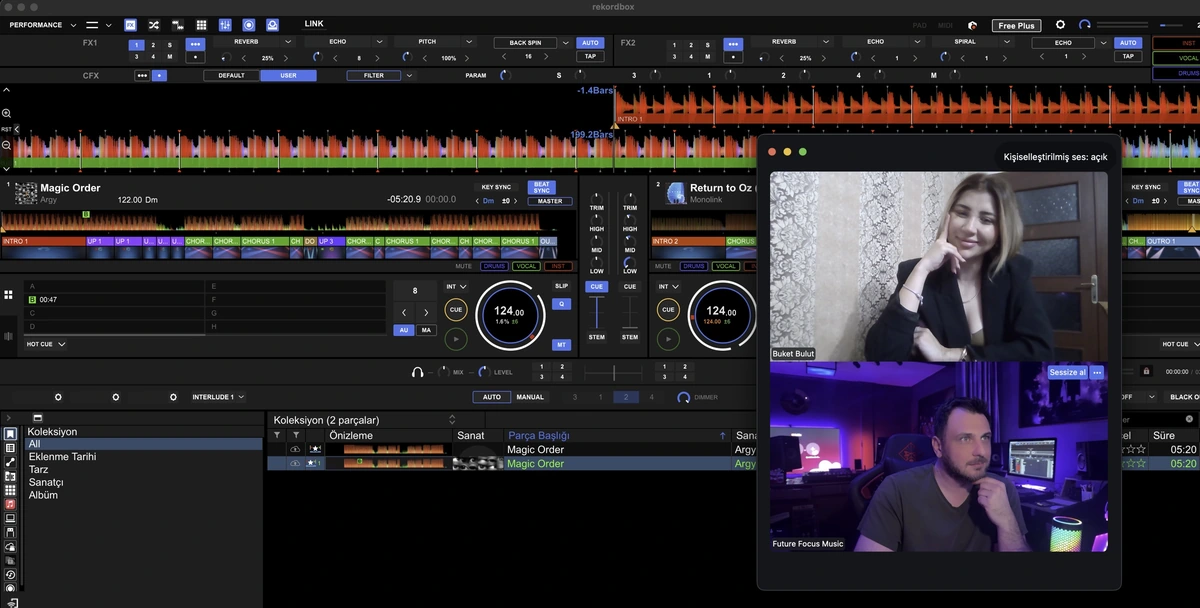Click the pad mode grid icon on deck 1
This screenshot has height=608, width=1200.
pos(9,295)
